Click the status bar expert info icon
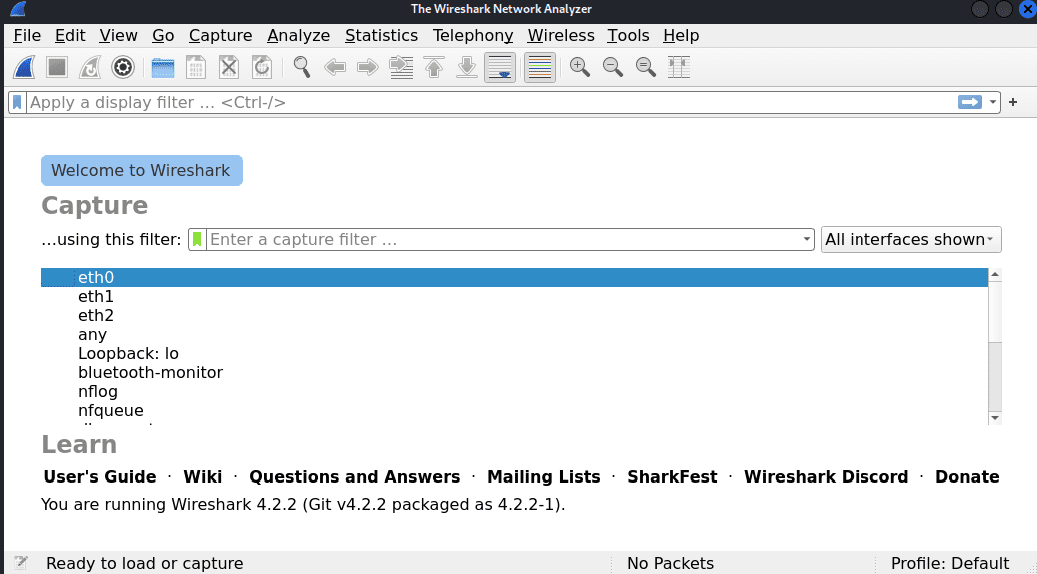The image size is (1037, 574). pyautogui.click(x=21, y=563)
